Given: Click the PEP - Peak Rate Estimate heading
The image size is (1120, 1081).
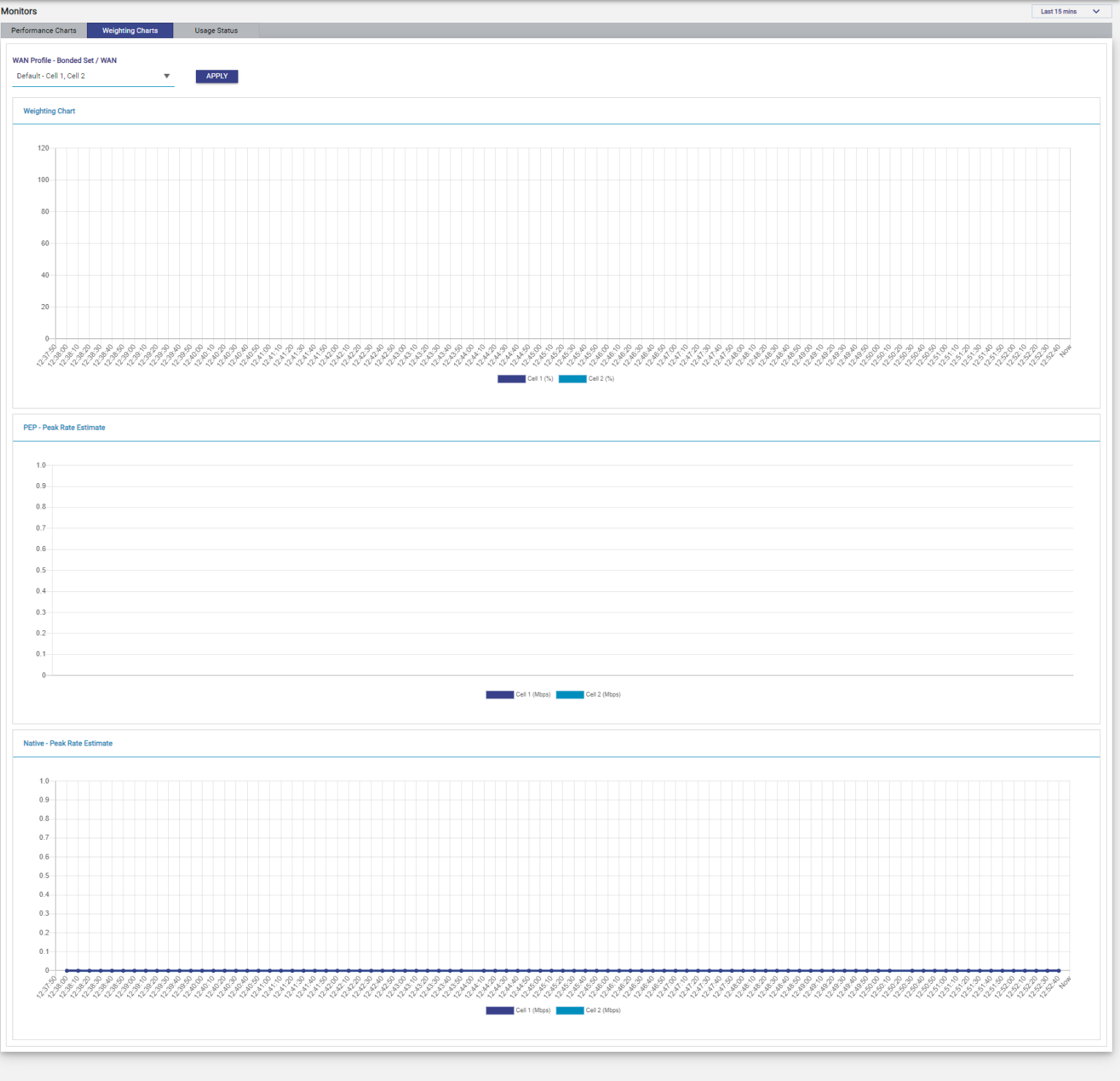Looking at the screenshot, I should 64,428.
